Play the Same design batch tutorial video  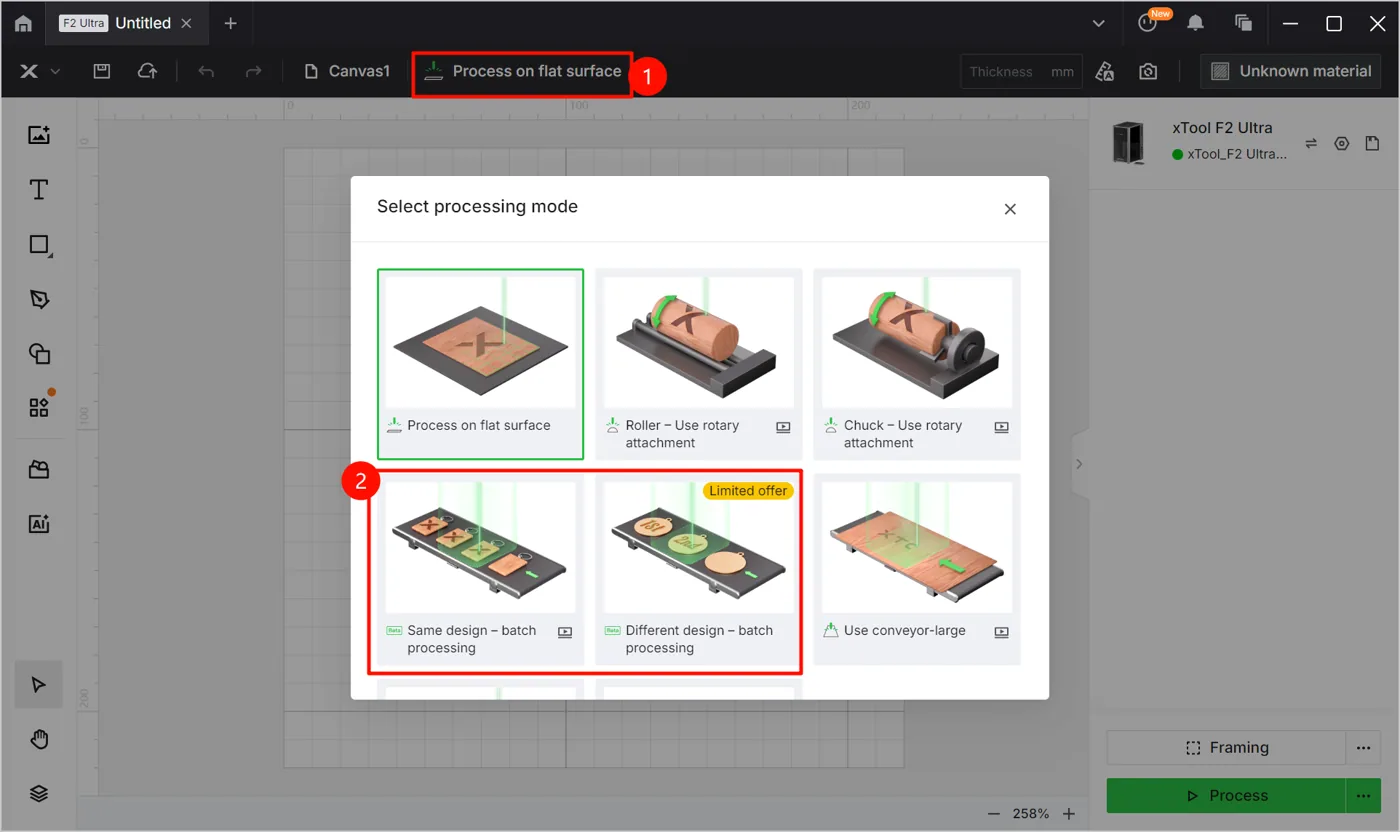tap(565, 632)
